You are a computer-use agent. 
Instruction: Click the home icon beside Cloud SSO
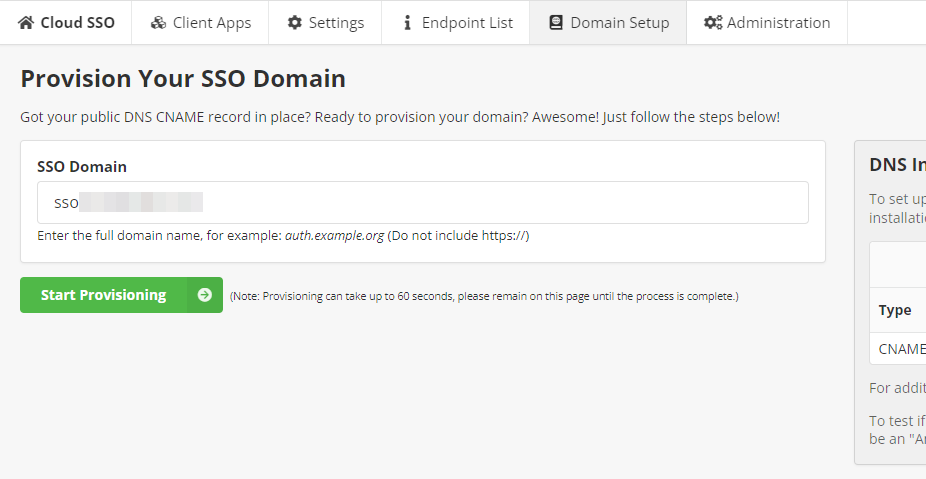pos(26,22)
